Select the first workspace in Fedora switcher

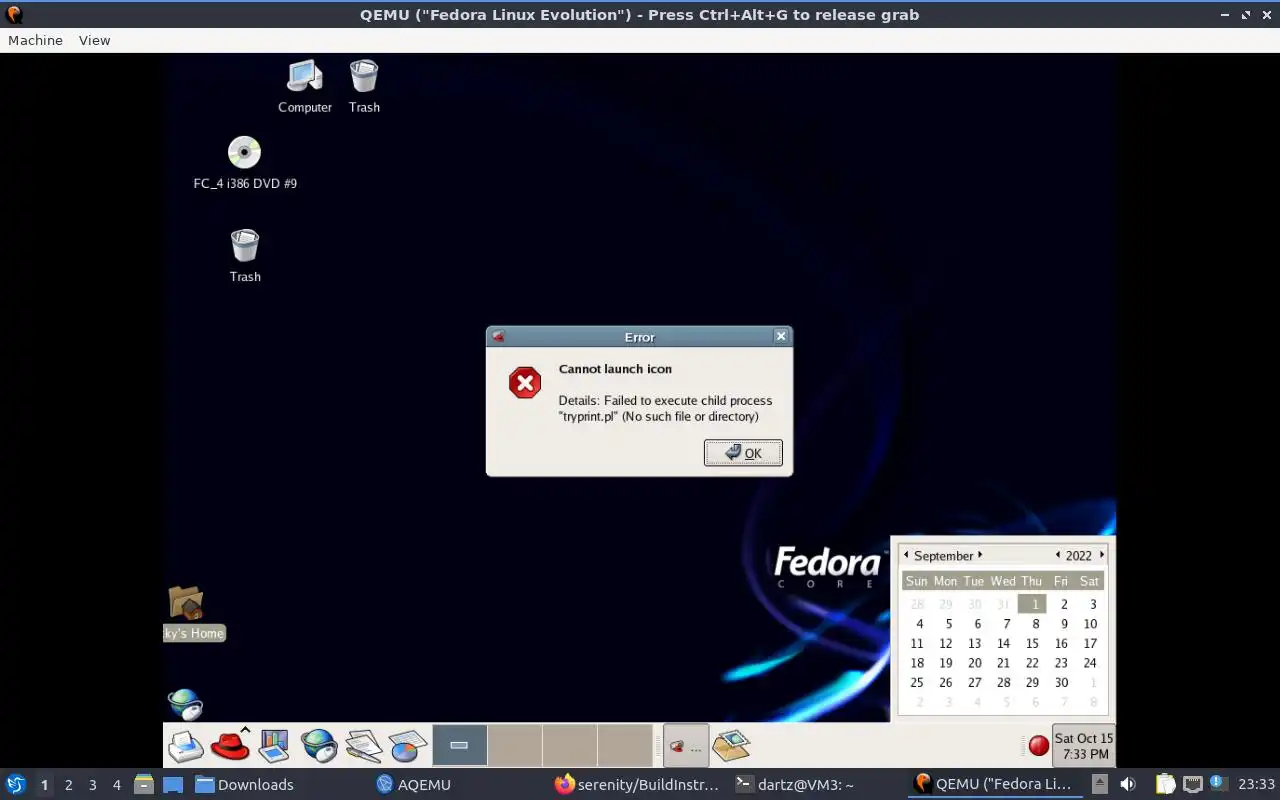point(460,746)
